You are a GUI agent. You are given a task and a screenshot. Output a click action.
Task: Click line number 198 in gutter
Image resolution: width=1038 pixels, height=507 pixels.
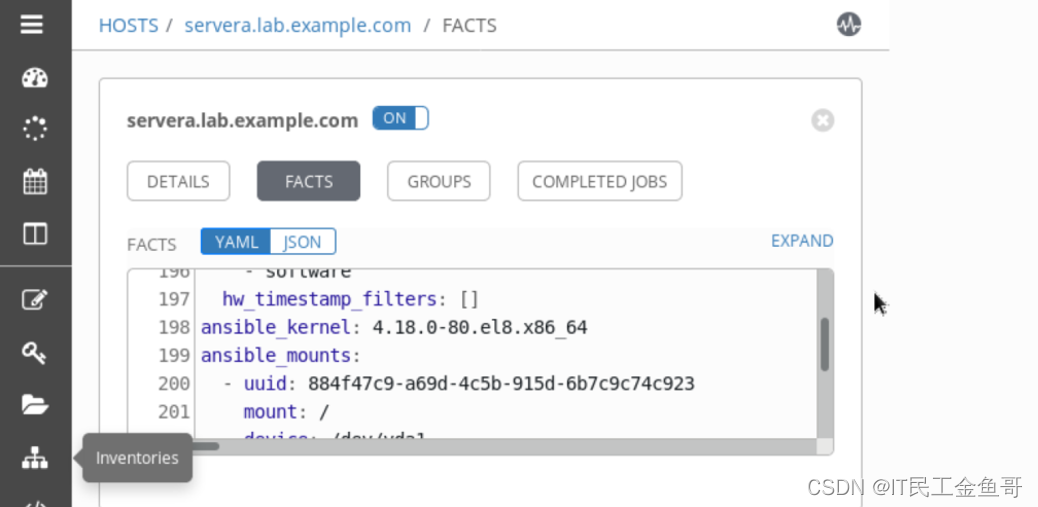[173, 328]
